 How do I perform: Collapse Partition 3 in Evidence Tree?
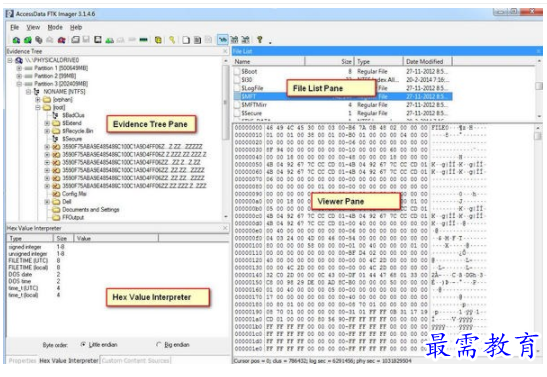[x=19, y=84]
